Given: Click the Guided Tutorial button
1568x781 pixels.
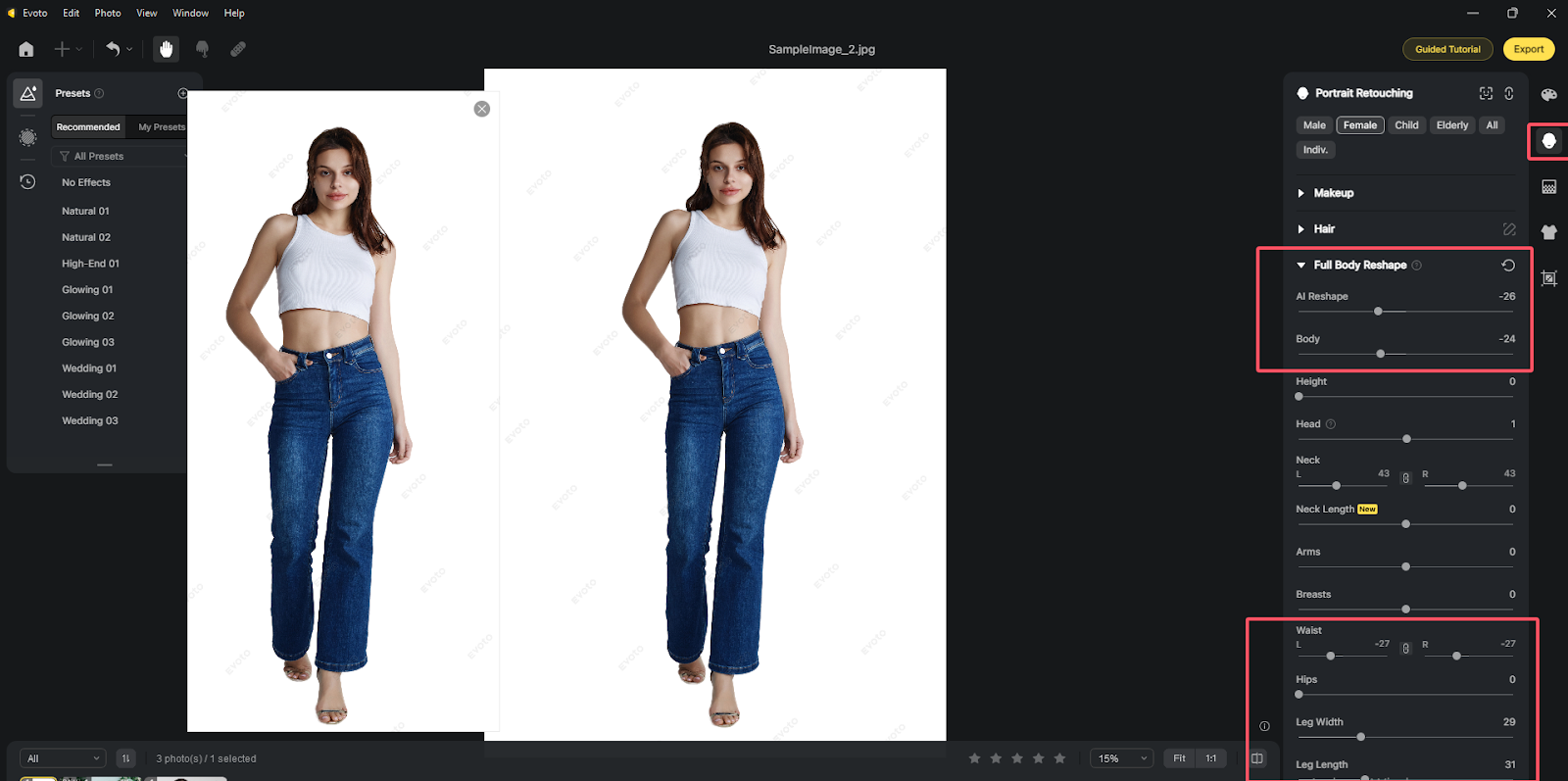Looking at the screenshot, I should [x=1447, y=49].
